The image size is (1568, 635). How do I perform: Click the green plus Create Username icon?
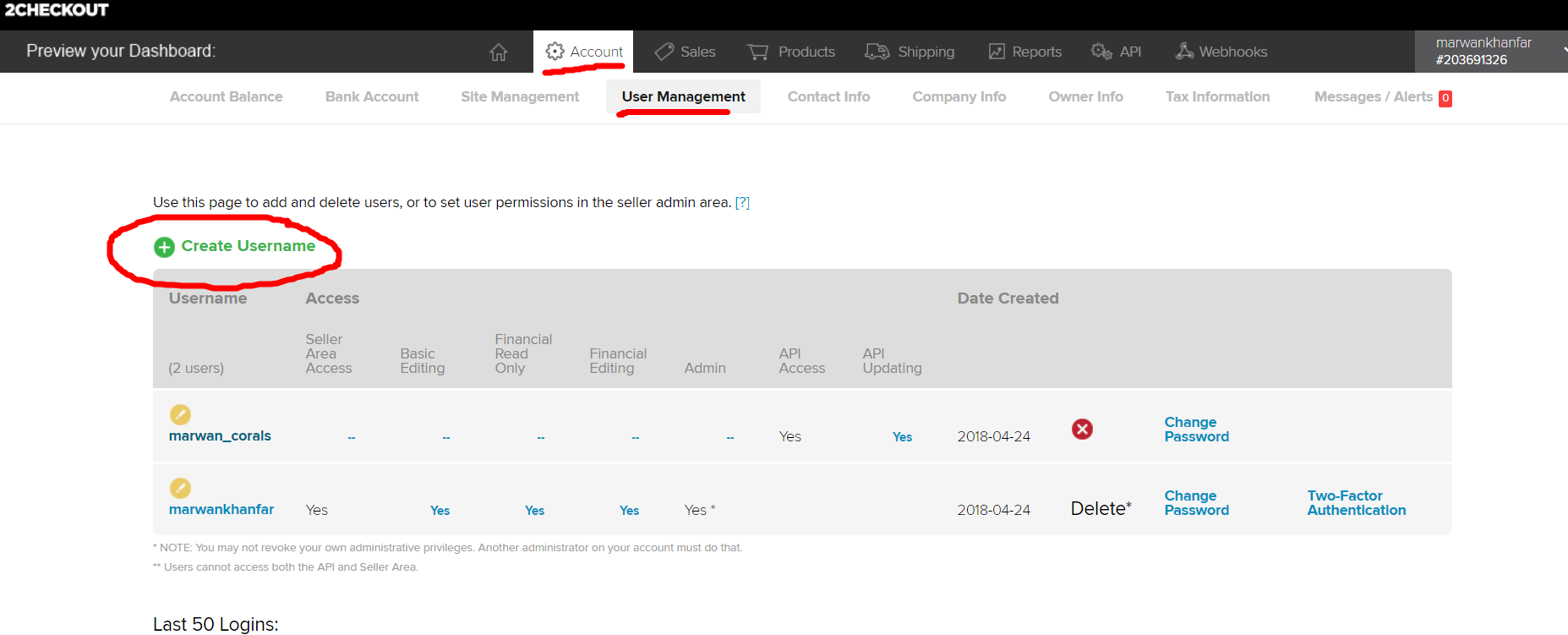[164, 247]
